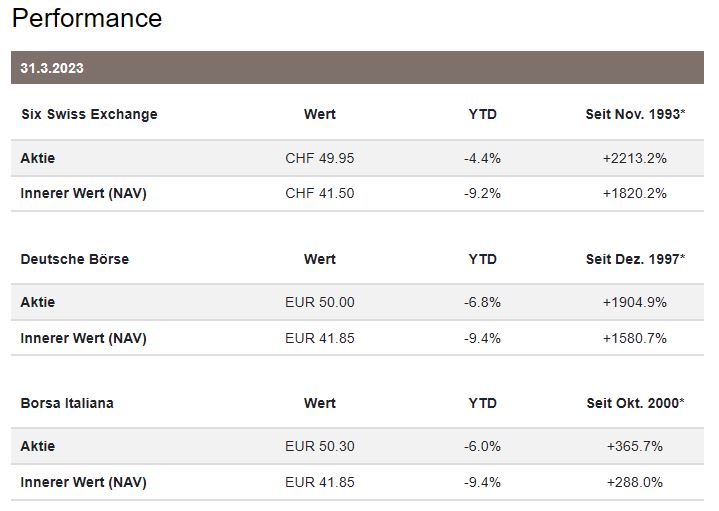Click the -4.4% YTD value

(x=482, y=158)
